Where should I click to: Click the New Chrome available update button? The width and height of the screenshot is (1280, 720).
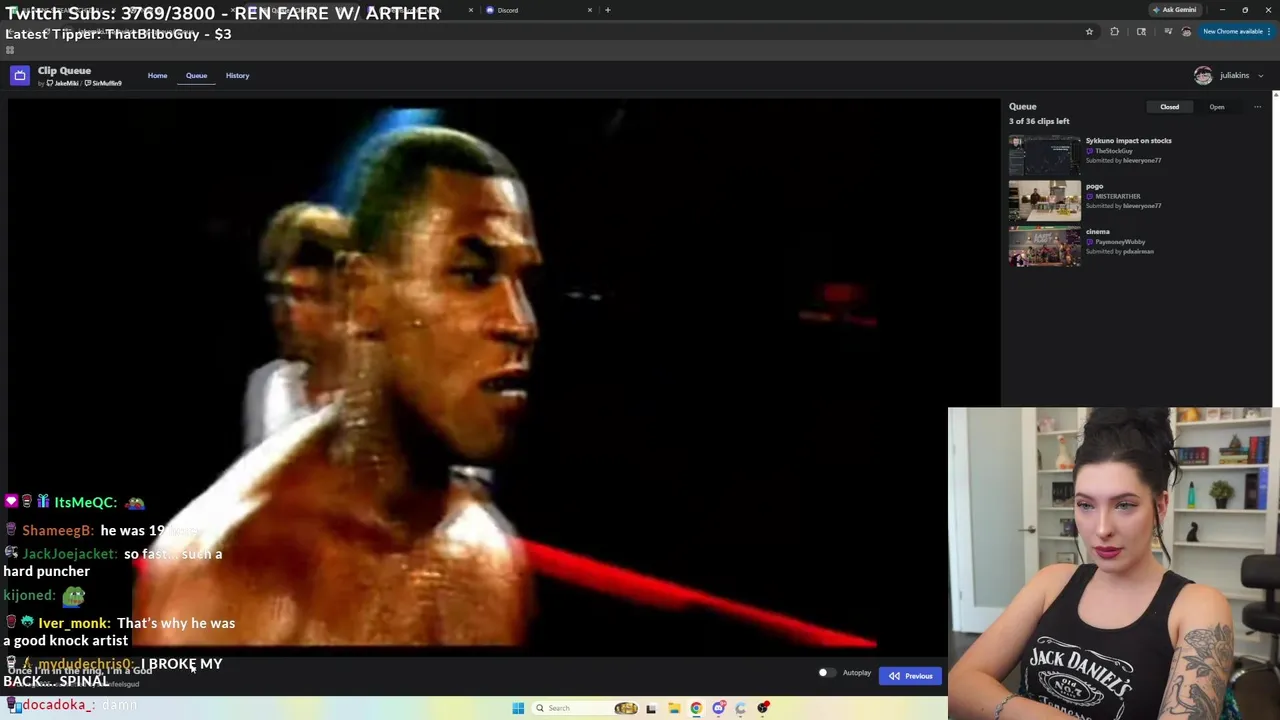(x=1237, y=32)
